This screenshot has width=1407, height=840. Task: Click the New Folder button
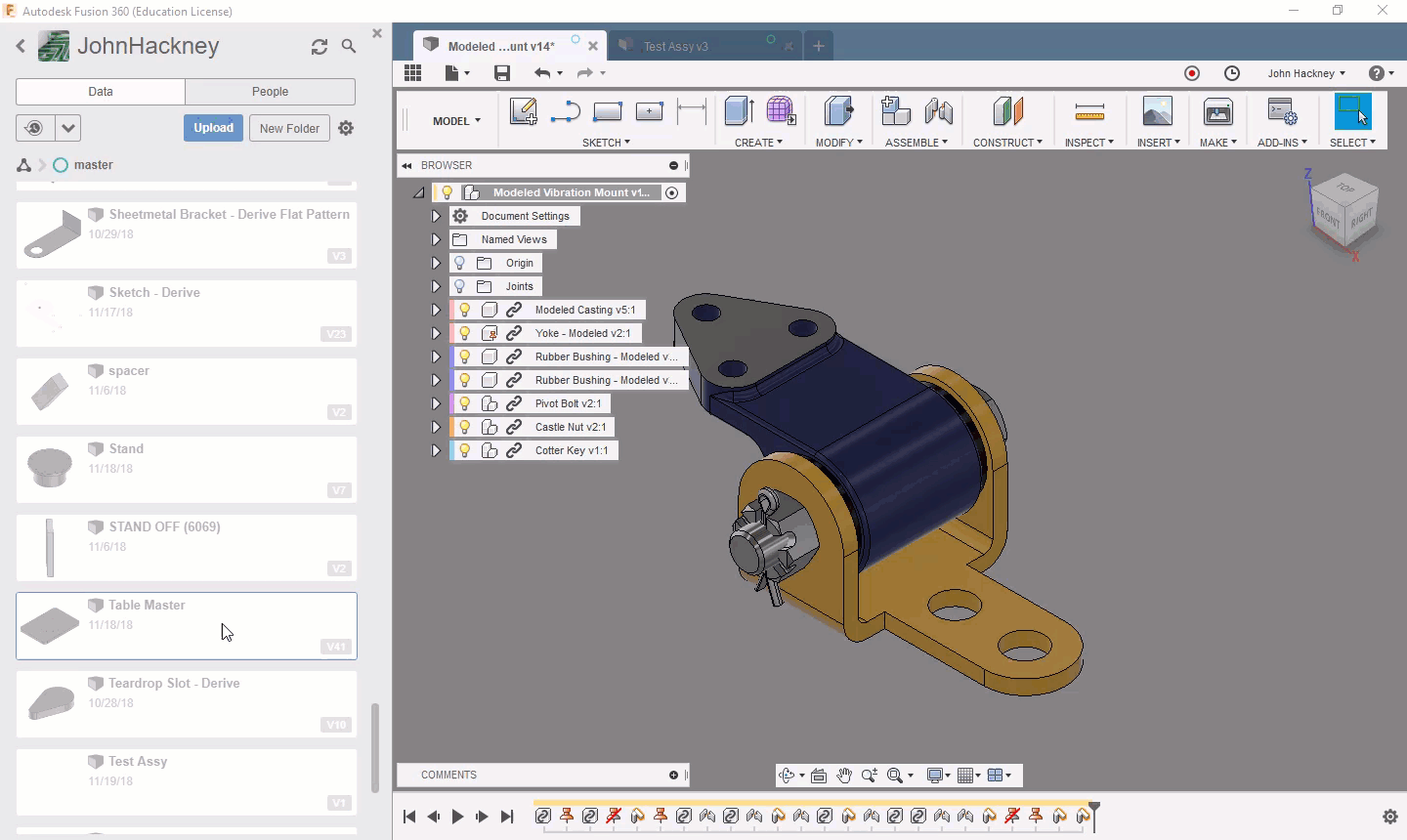(x=289, y=128)
